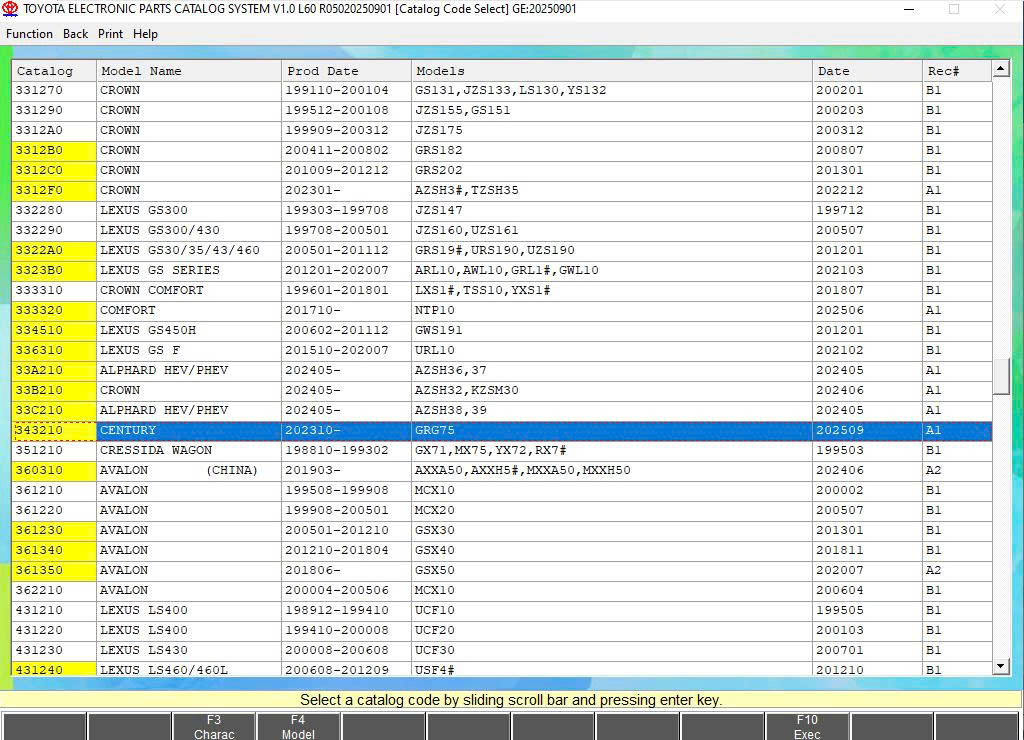Select catalog code 331270
Viewport: 1024px width, 740px height.
[x=54, y=90]
